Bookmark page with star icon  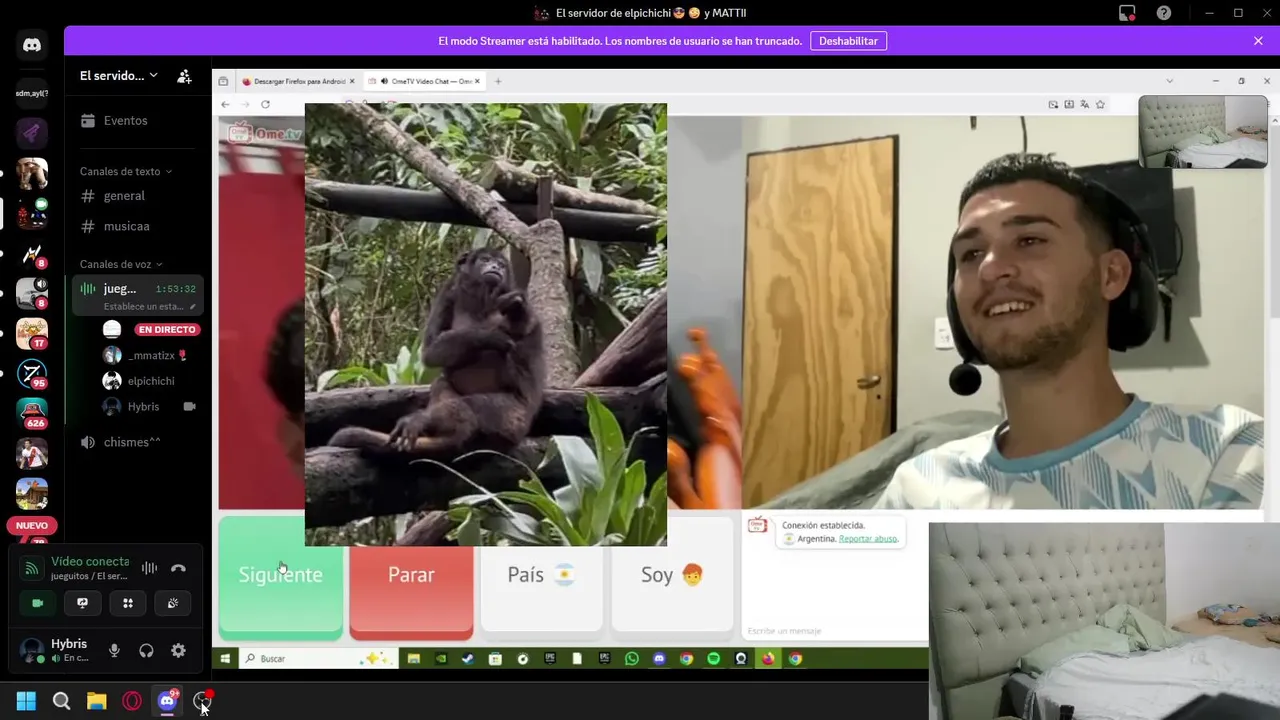pyautogui.click(x=1100, y=104)
